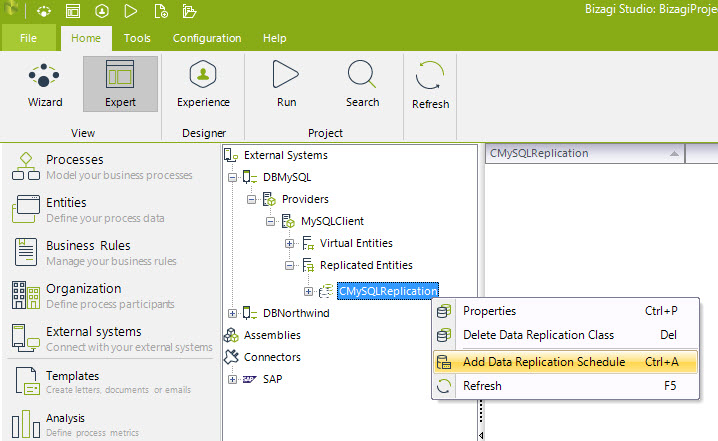Open the File menu tab
The height and width of the screenshot is (441, 718).
pos(28,38)
